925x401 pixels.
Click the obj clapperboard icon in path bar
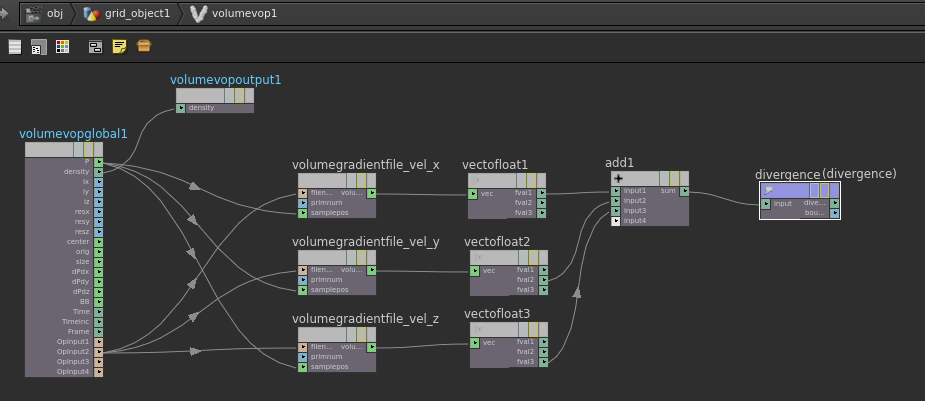(x=34, y=14)
